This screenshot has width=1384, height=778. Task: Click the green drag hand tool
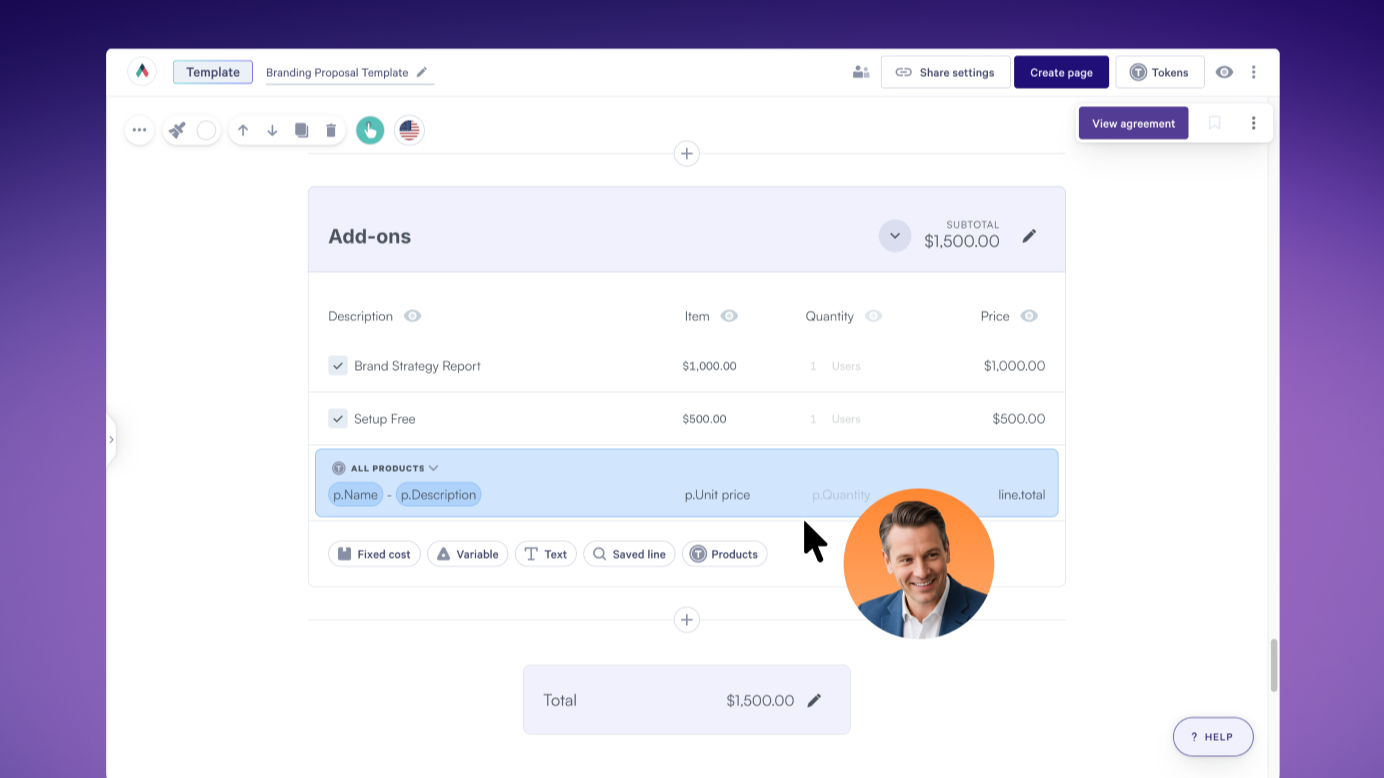tap(370, 129)
